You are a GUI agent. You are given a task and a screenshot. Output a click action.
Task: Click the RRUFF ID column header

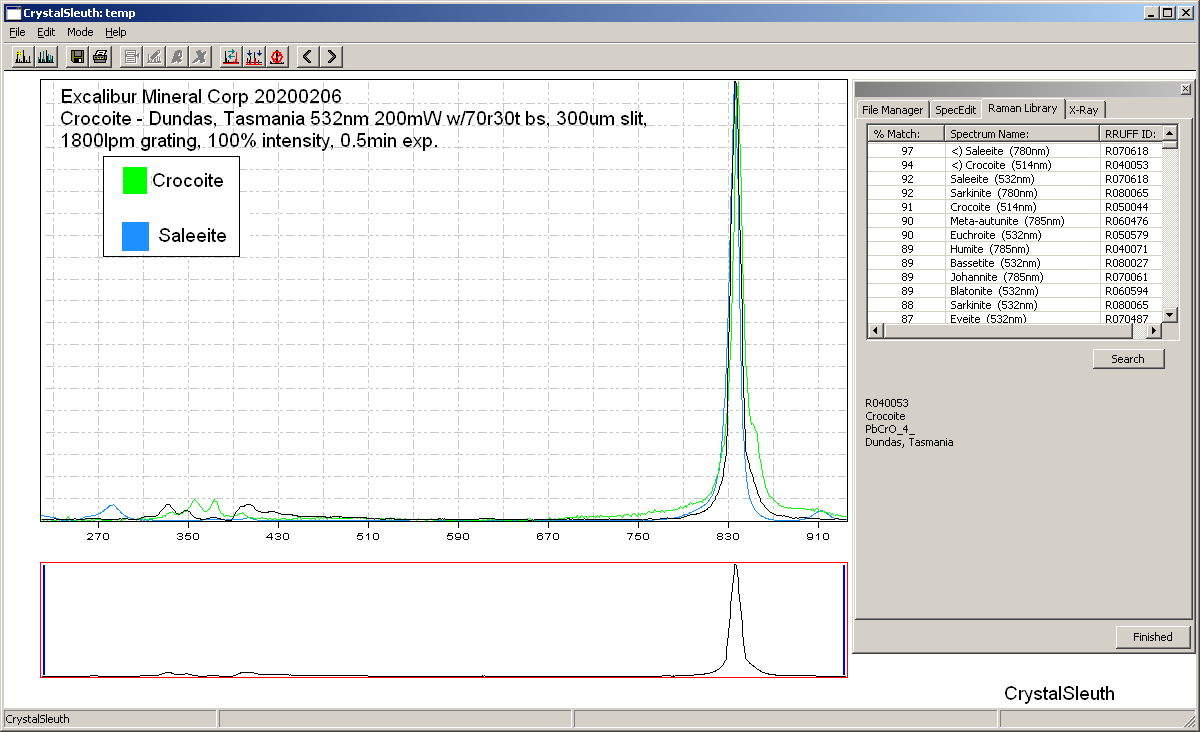(1131, 133)
